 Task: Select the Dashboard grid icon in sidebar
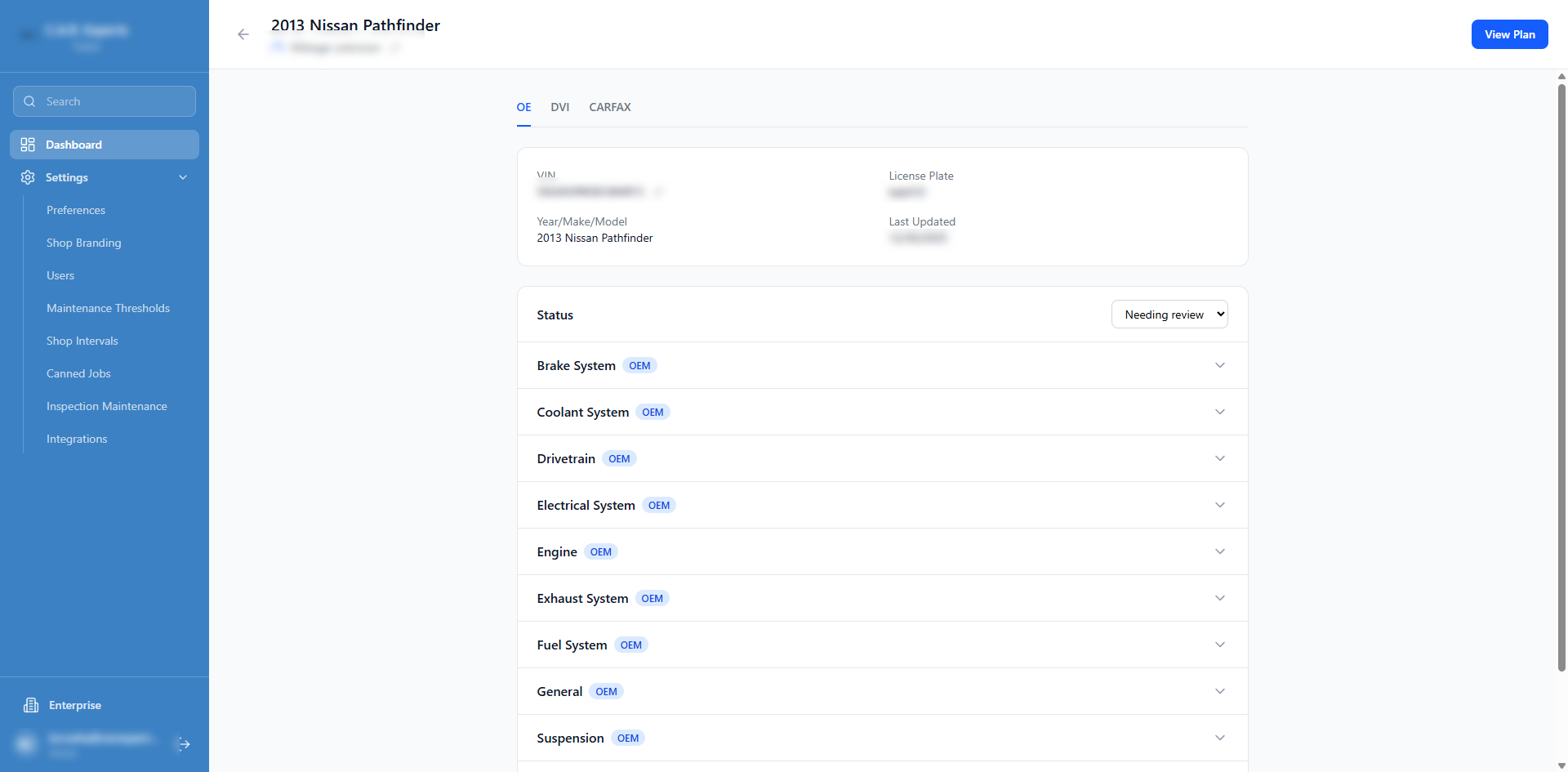(x=28, y=145)
